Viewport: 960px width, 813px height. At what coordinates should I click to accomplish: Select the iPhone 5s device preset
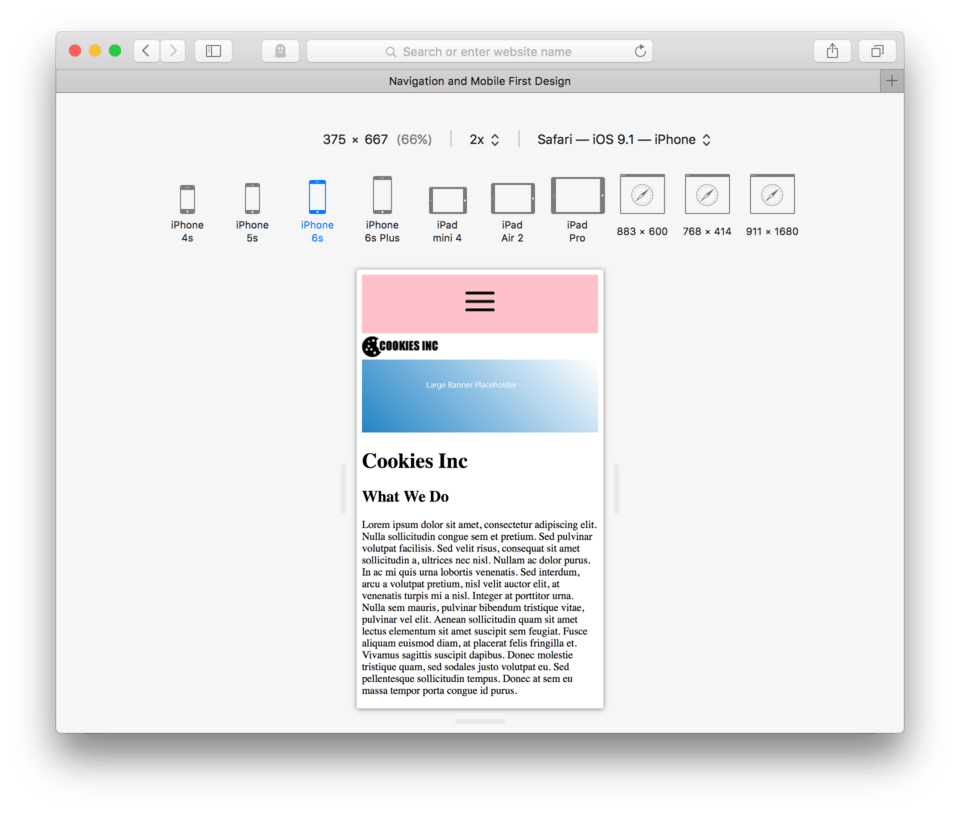coord(252,213)
